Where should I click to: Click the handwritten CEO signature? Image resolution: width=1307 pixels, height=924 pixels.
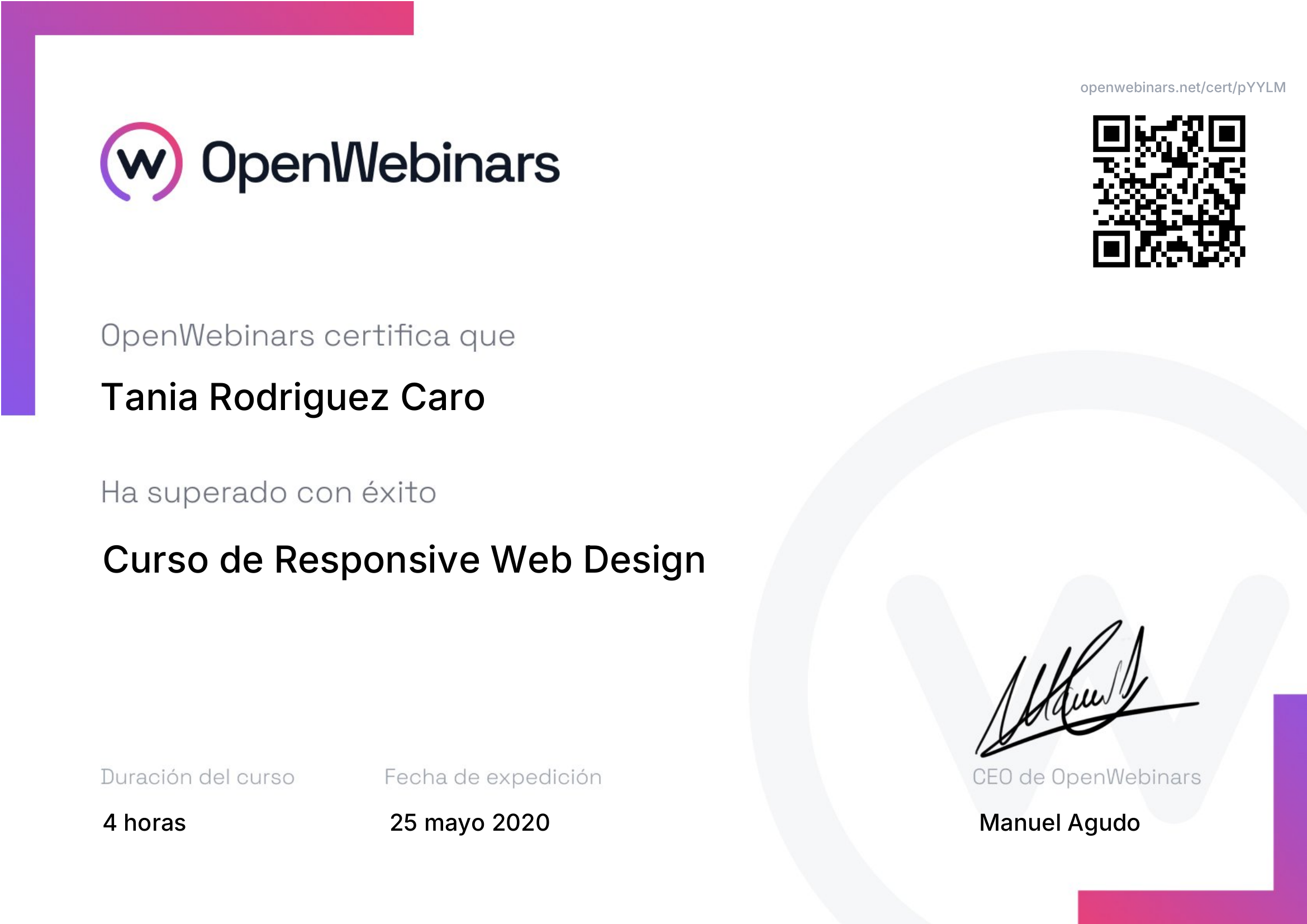(1087, 688)
